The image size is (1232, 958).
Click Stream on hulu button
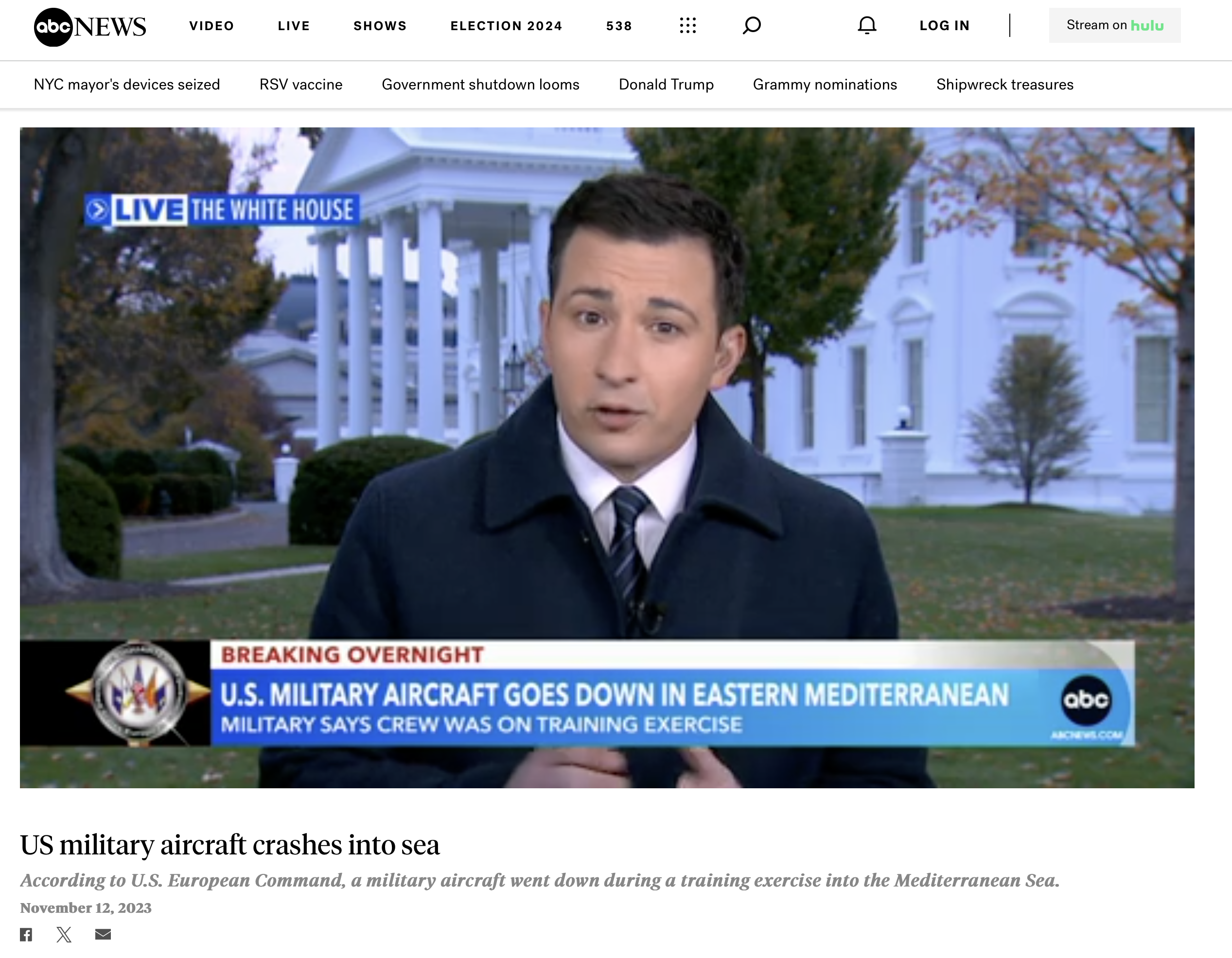[1115, 25]
